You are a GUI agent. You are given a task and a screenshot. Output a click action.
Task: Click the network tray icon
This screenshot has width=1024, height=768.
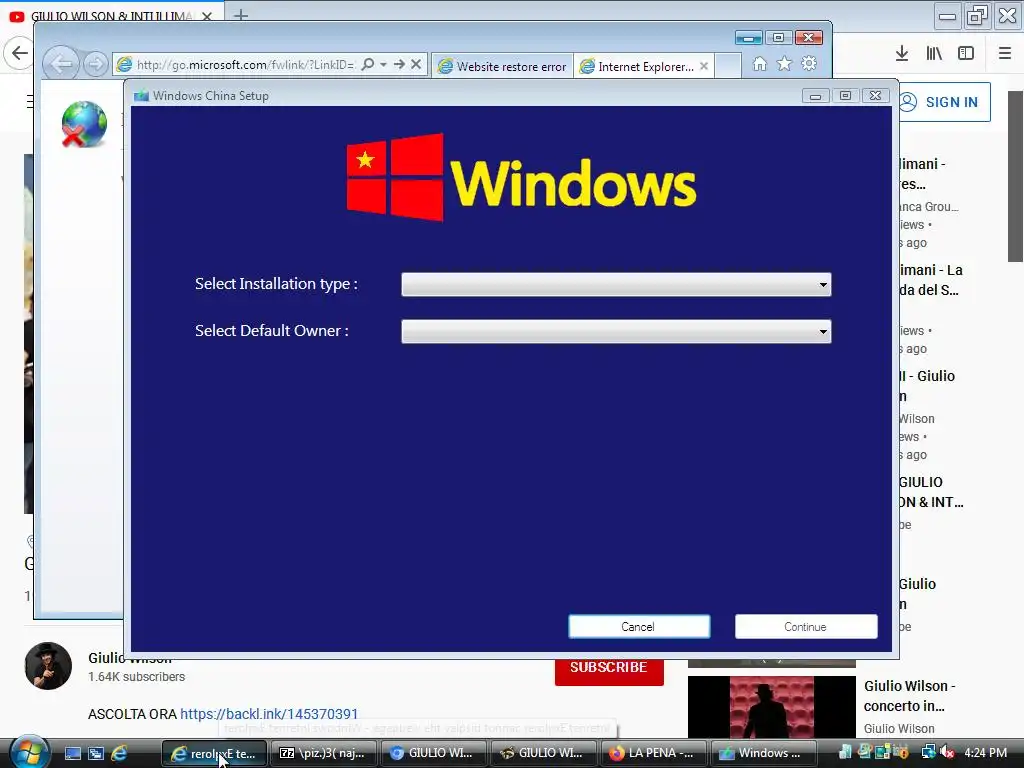pyautogui.click(x=928, y=753)
